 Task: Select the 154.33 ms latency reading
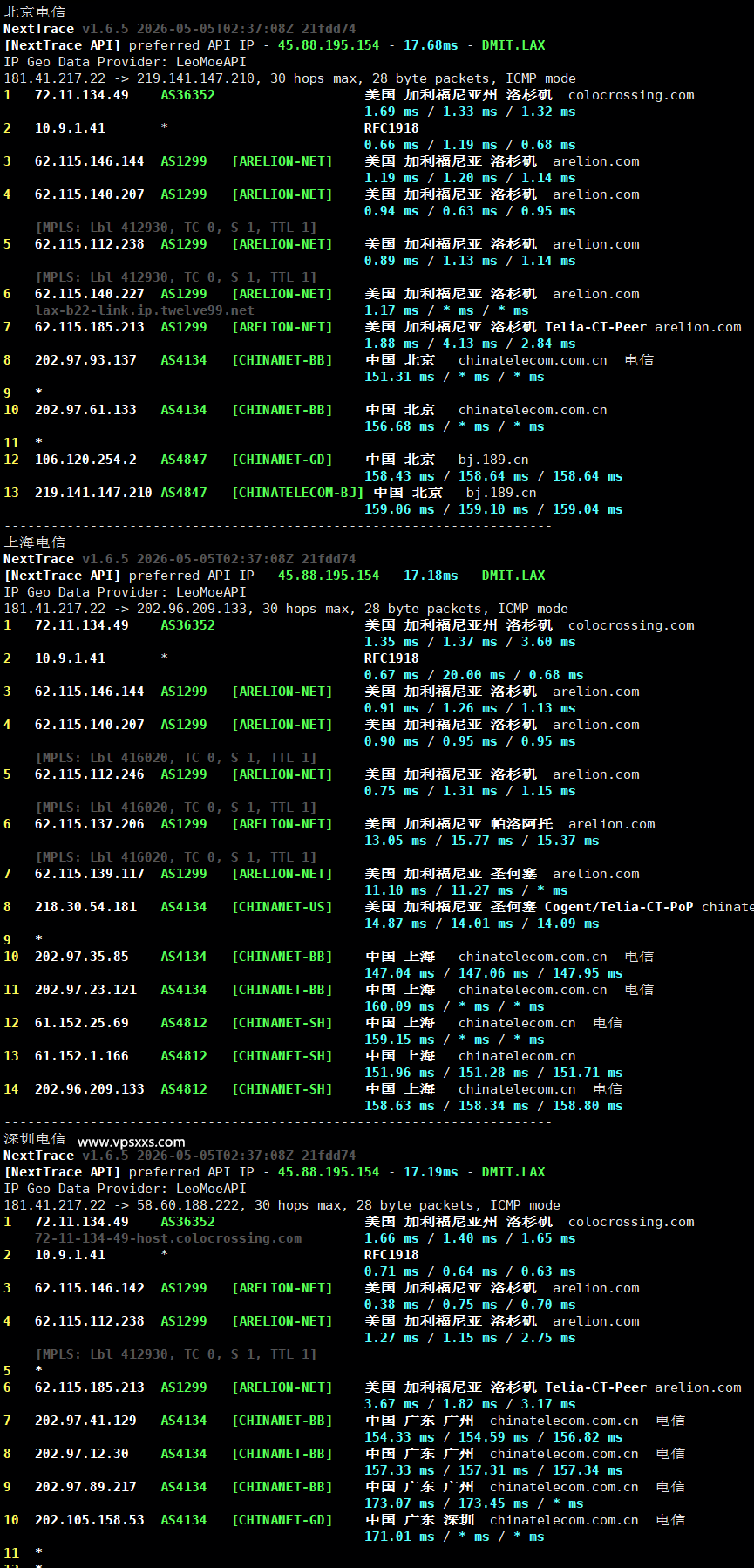coord(399,1437)
